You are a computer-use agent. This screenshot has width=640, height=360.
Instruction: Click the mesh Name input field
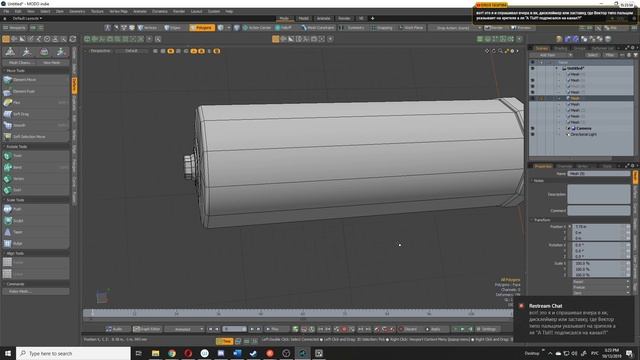tap(598, 173)
